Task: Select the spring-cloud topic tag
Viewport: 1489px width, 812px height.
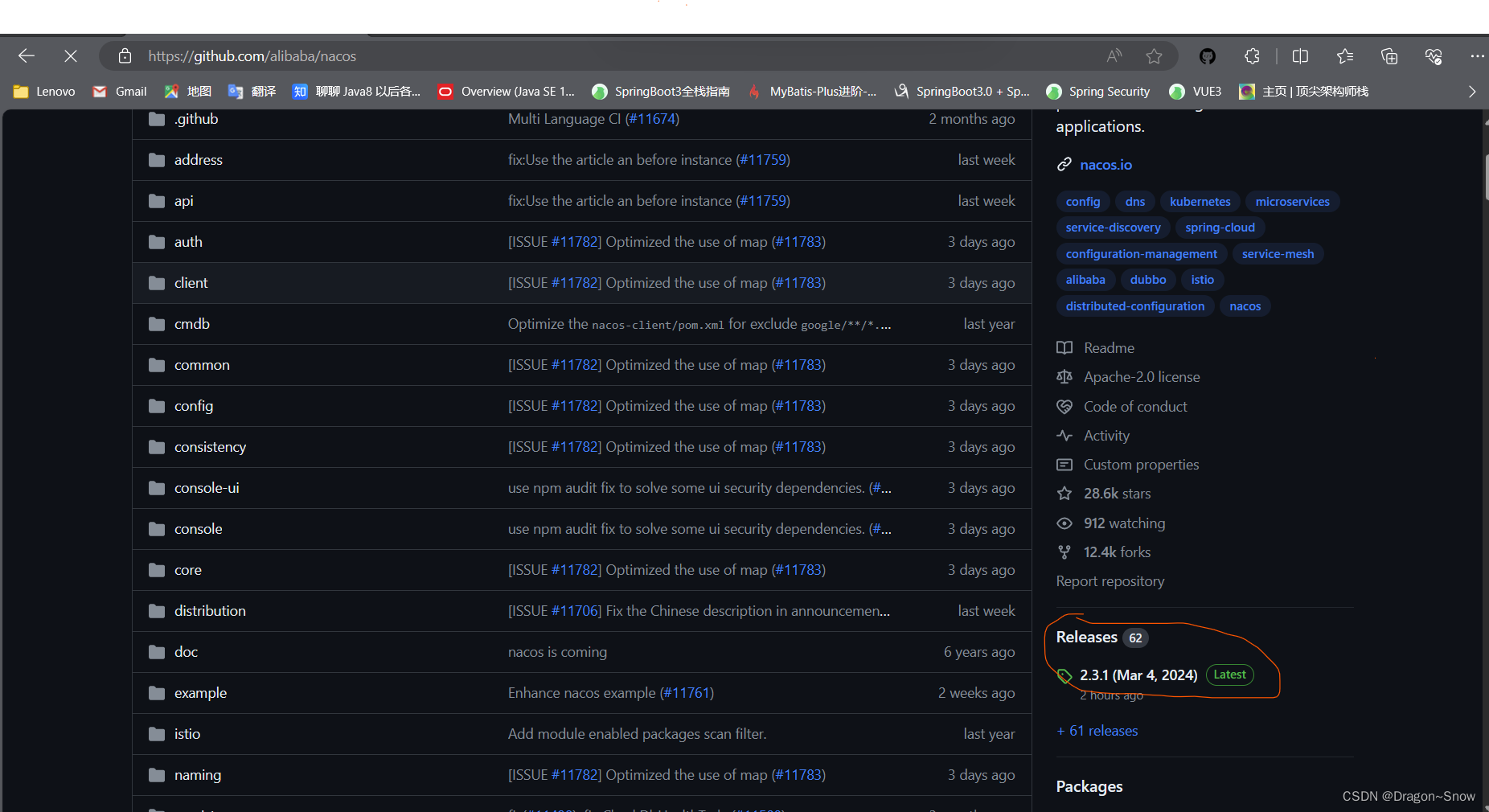Action: [x=1220, y=228]
